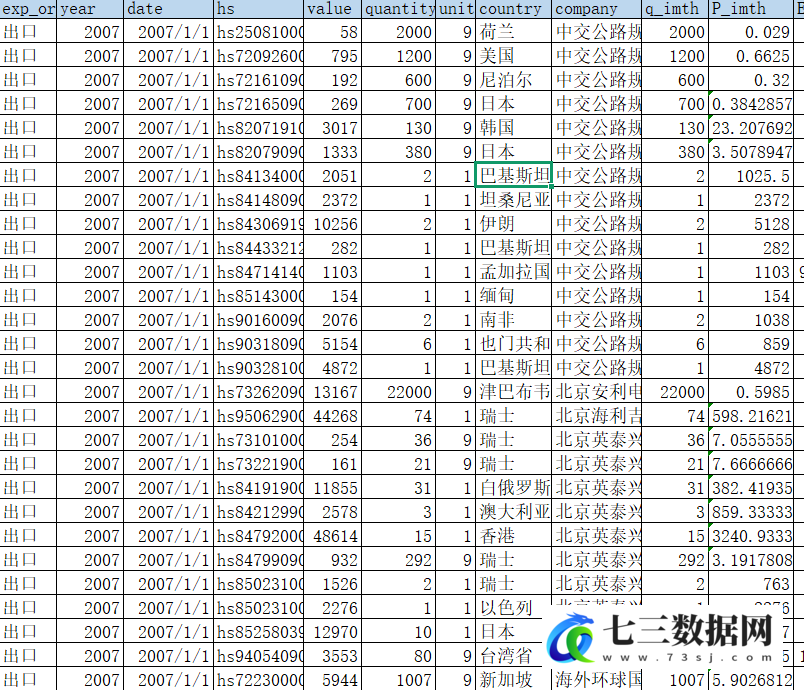The height and width of the screenshot is (690, 804).
Task: Click the country cell 伊朗
Action: (514, 224)
